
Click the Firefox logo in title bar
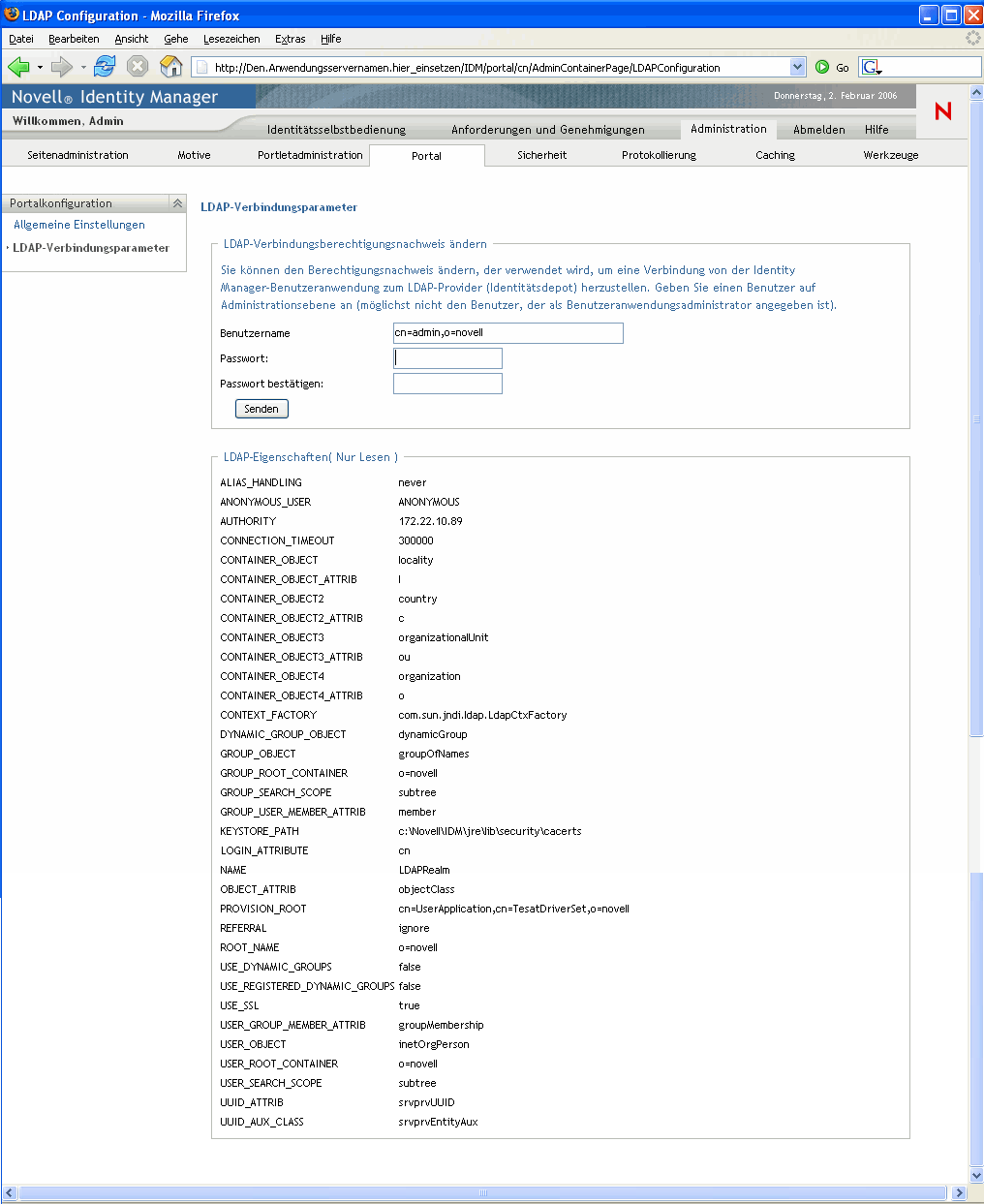[11, 15]
